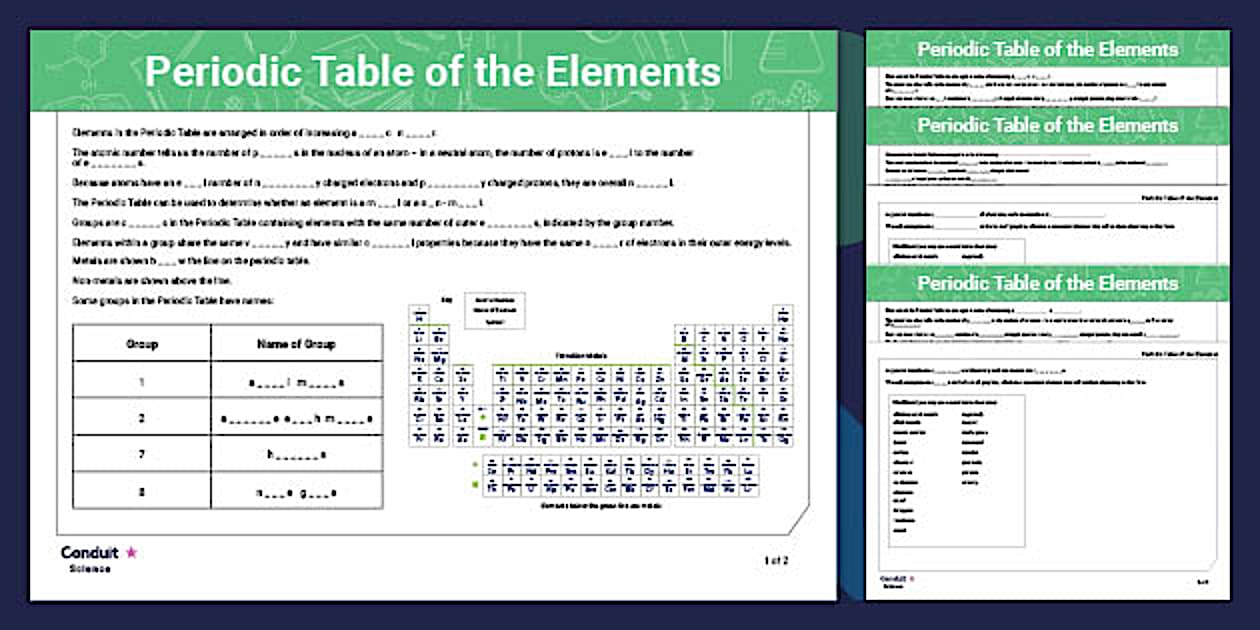
Task: Select the top-left hydrogen cell of the periodic table
Action: [416, 316]
